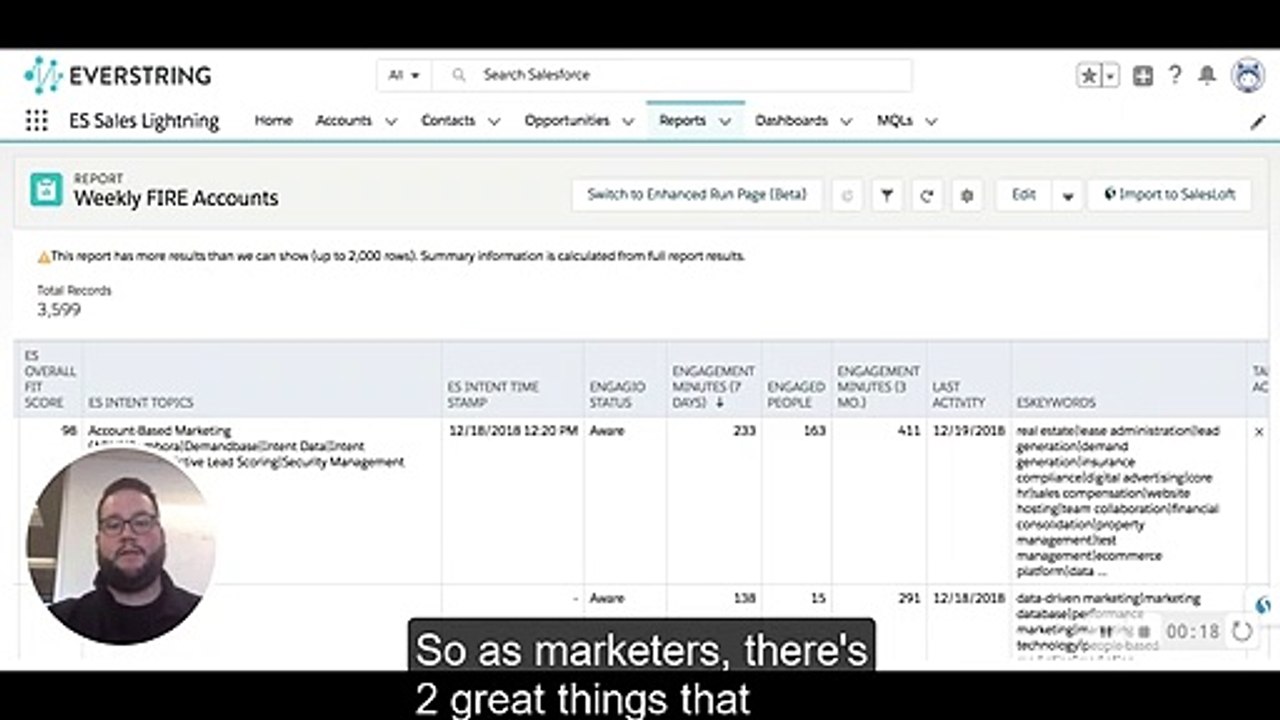This screenshot has height=720, width=1280.
Task: Click the Weekly FIRE Accounts title
Action: pos(176,198)
